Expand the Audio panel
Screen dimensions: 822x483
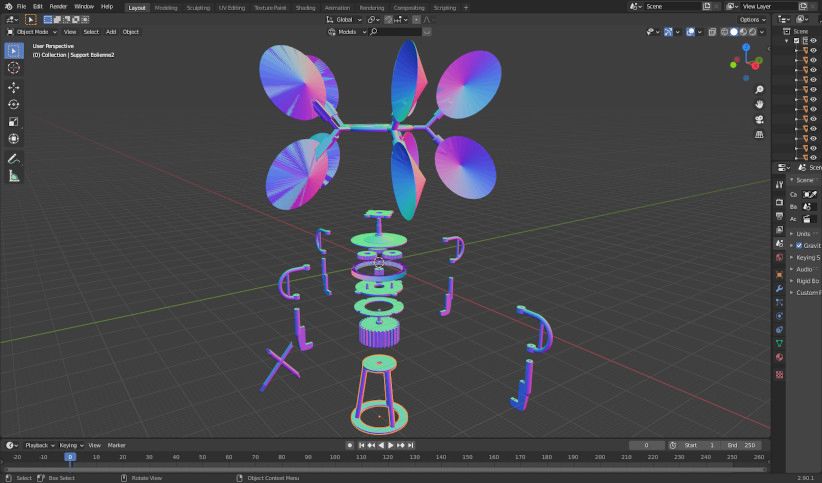click(x=805, y=269)
